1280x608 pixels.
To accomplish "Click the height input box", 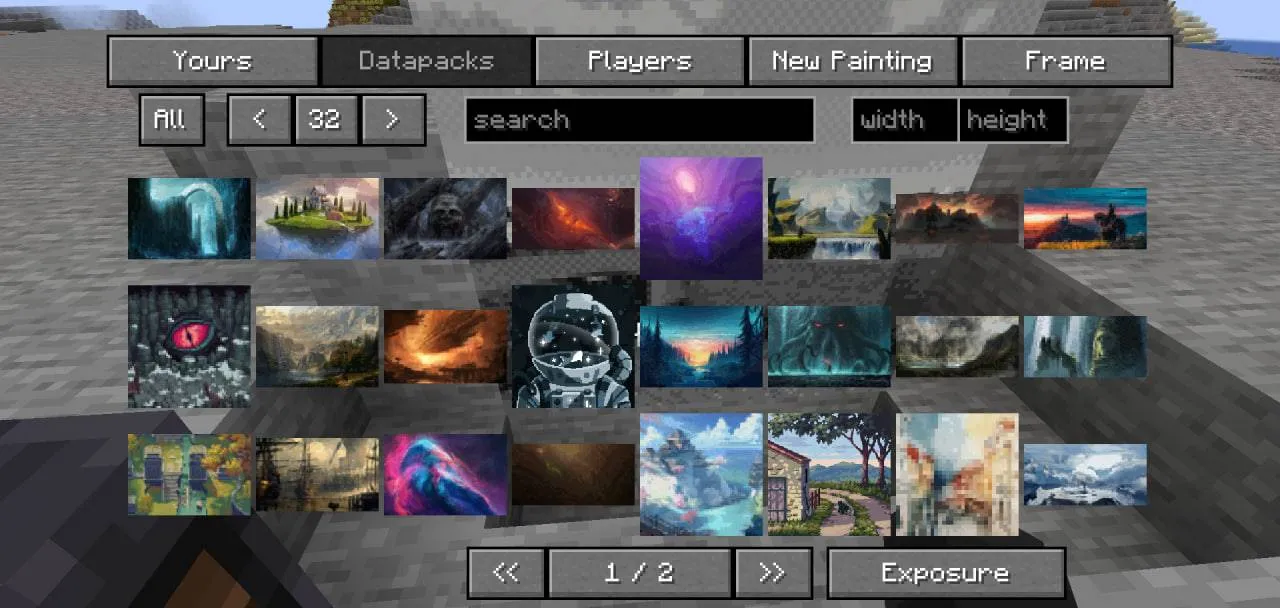I will 1013,120.
